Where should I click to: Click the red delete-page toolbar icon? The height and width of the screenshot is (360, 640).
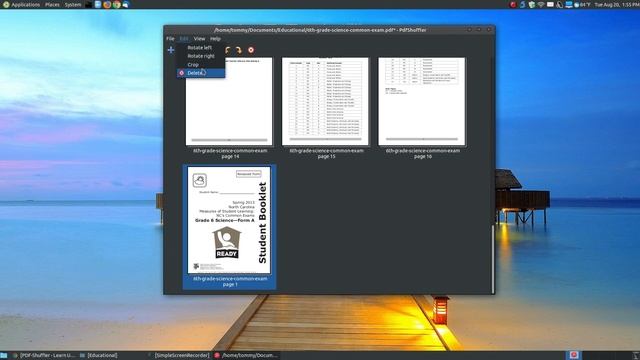(x=251, y=50)
